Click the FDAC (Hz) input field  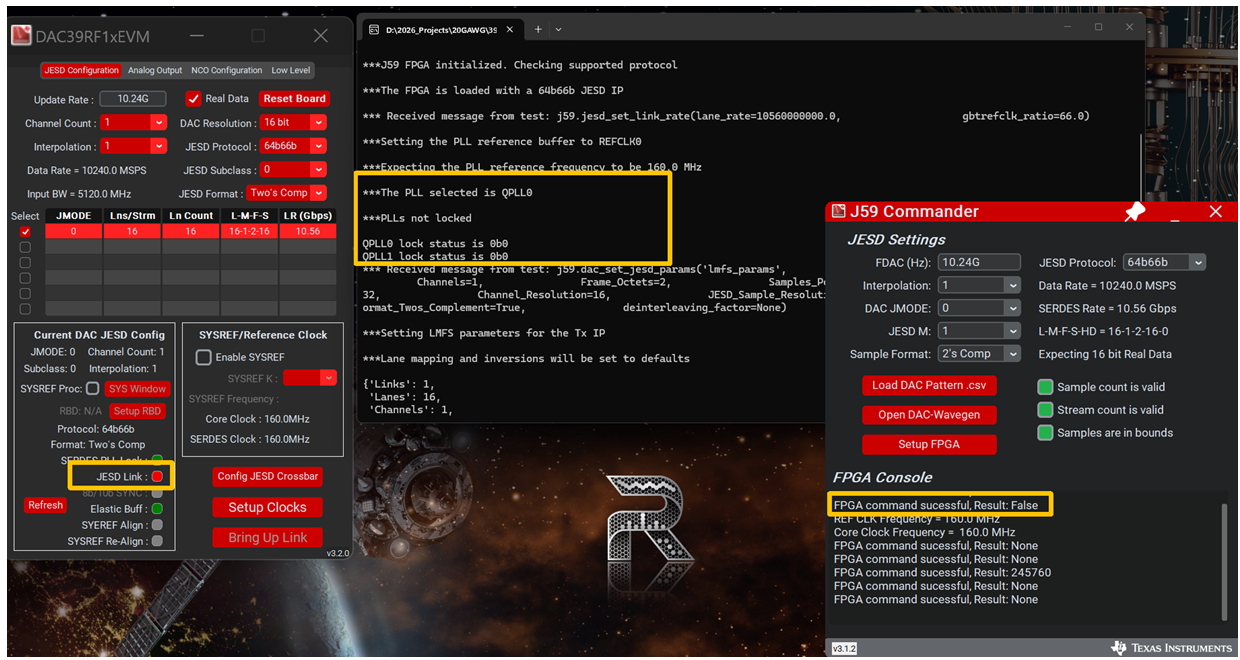[979, 263]
